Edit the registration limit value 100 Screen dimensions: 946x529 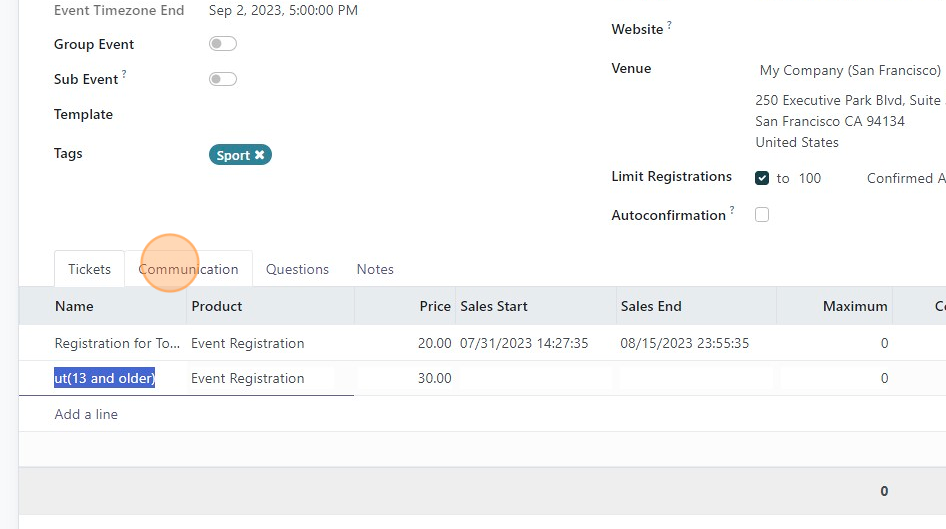point(810,179)
